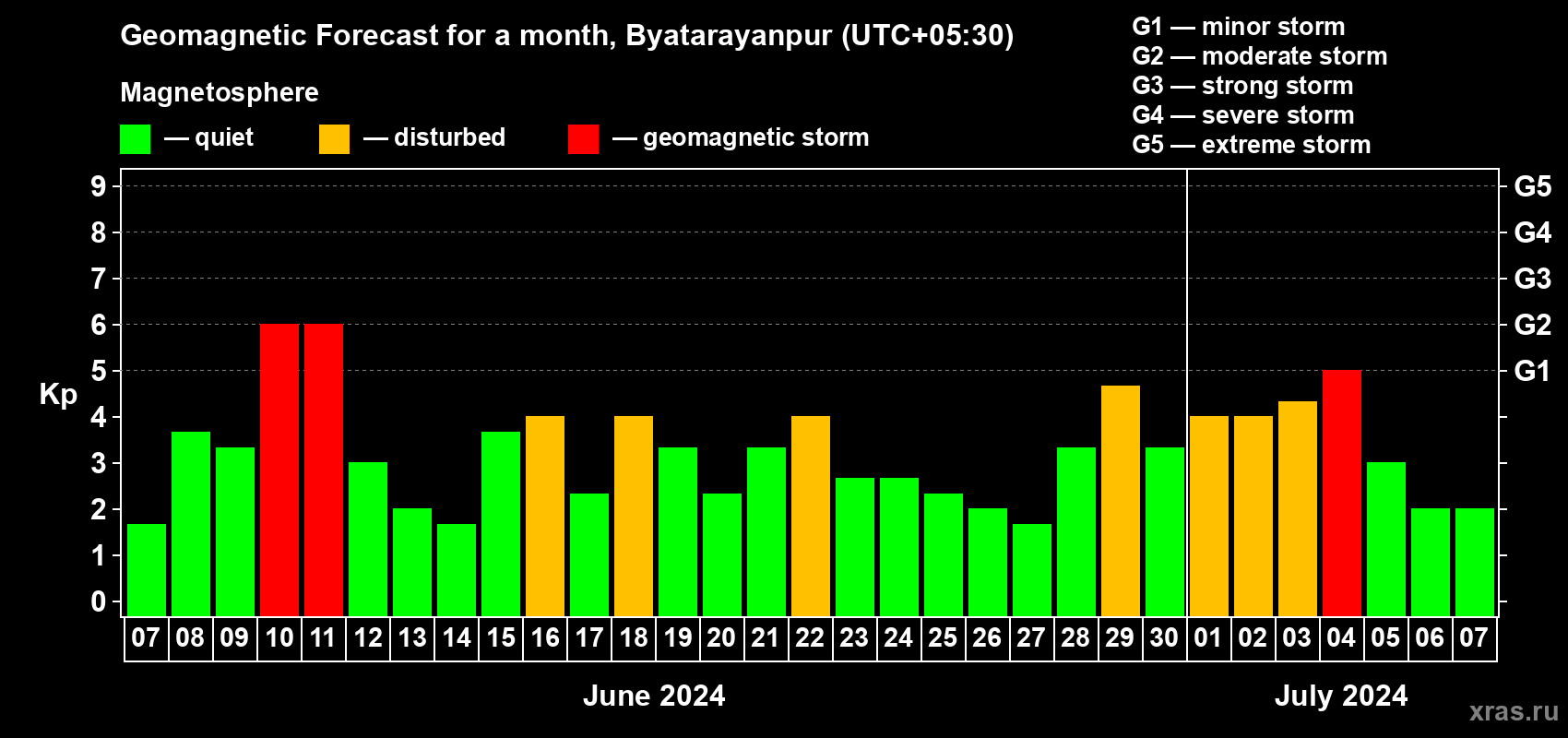Click the 'G2 — moderate storm' legend text
The height and width of the screenshot is (738, 1568).
click(x=1260, y=56)
